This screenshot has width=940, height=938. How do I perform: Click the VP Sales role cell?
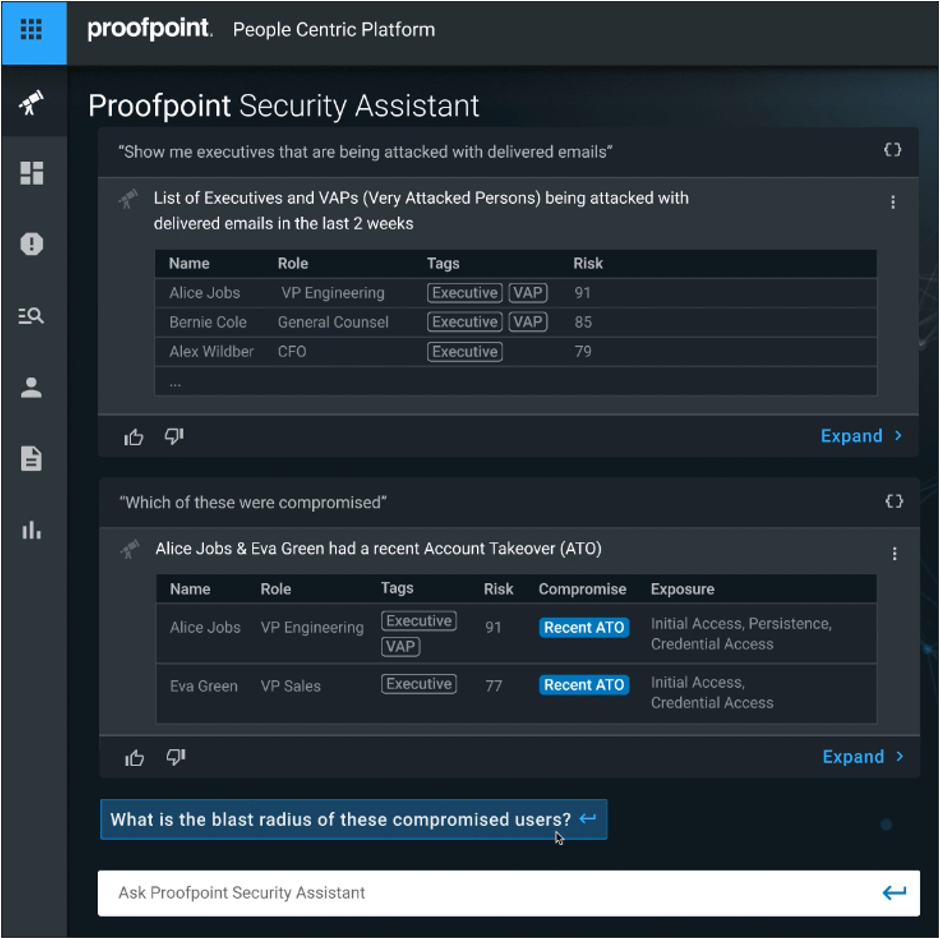tap(290, 686)
